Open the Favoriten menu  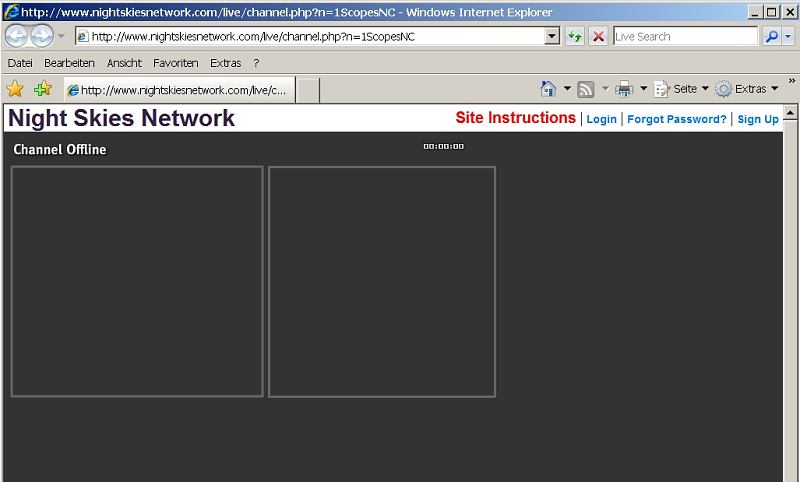[x=176, y=63]
